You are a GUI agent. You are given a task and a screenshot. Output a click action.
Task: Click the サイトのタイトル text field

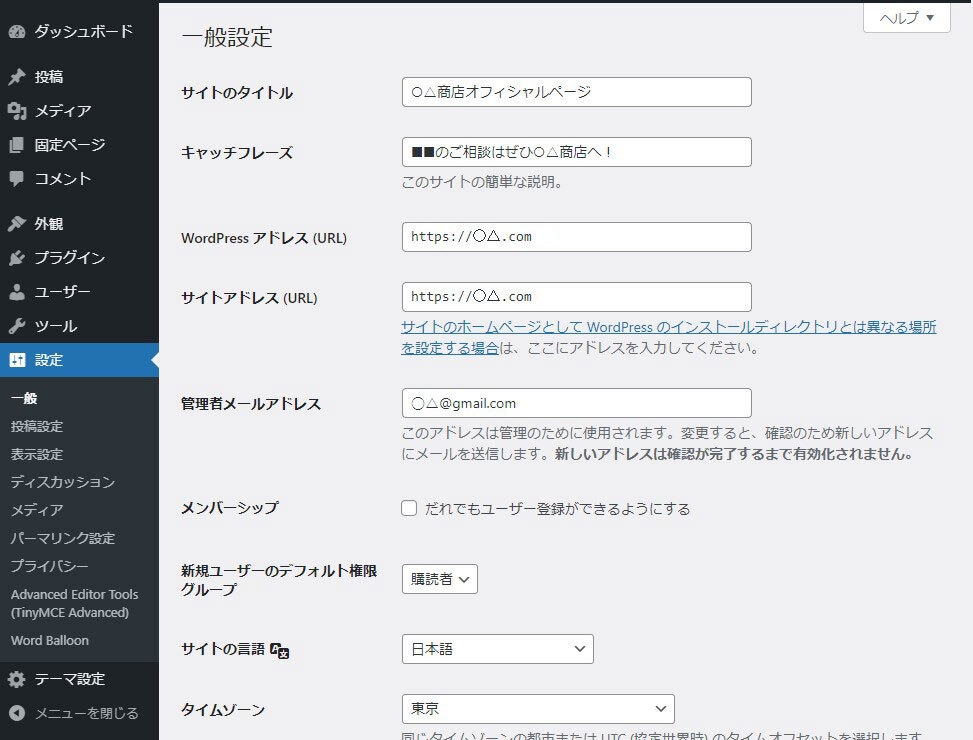(576, 92)
